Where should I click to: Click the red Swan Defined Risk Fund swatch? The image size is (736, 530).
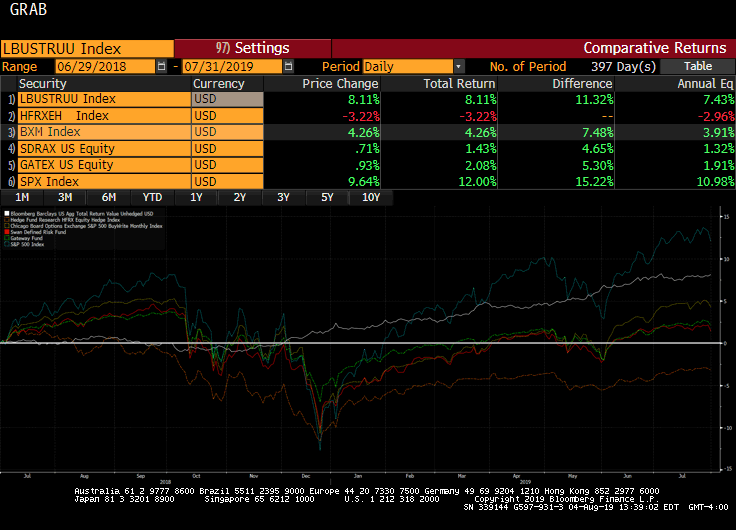click(7, 232)
